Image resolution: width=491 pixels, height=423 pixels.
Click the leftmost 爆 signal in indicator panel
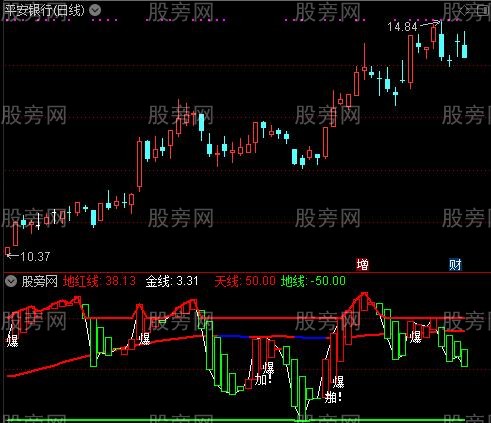12,341
